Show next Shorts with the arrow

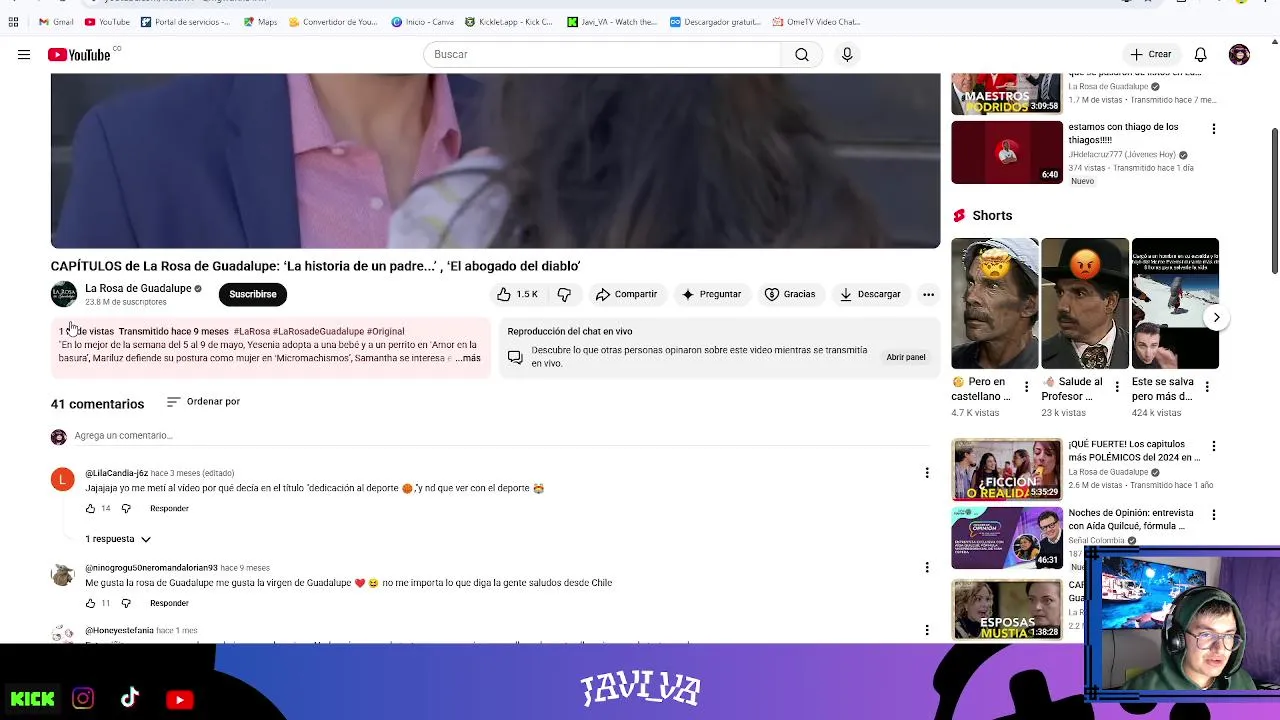coord(1216,317)
